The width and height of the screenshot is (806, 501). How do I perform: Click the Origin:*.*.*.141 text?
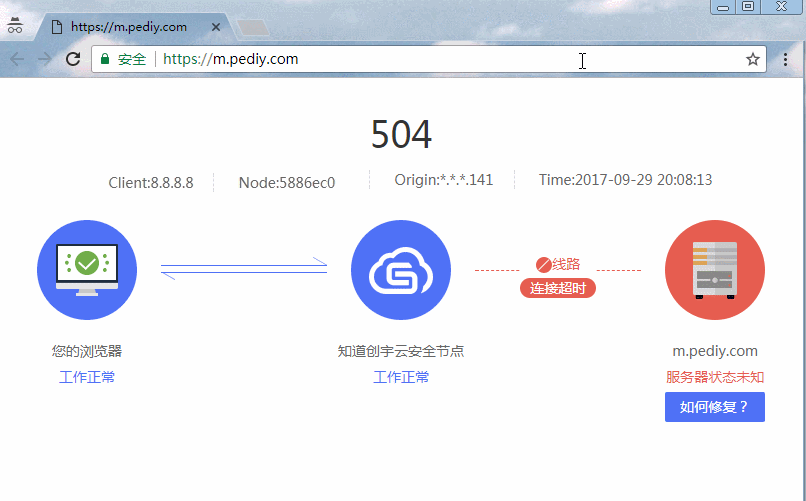pyautogui.click(x=444, y=180)
